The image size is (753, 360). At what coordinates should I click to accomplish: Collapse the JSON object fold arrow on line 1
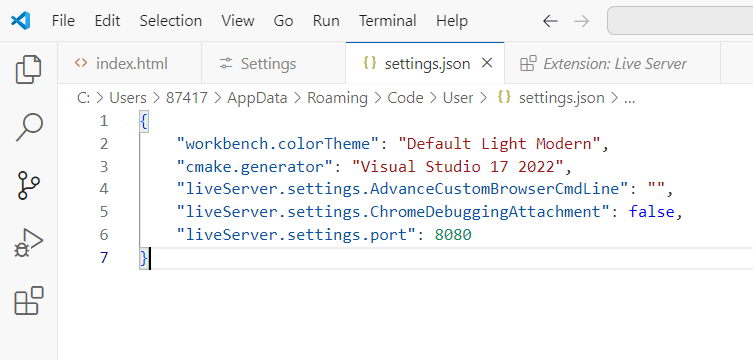[x=126, y=121]
